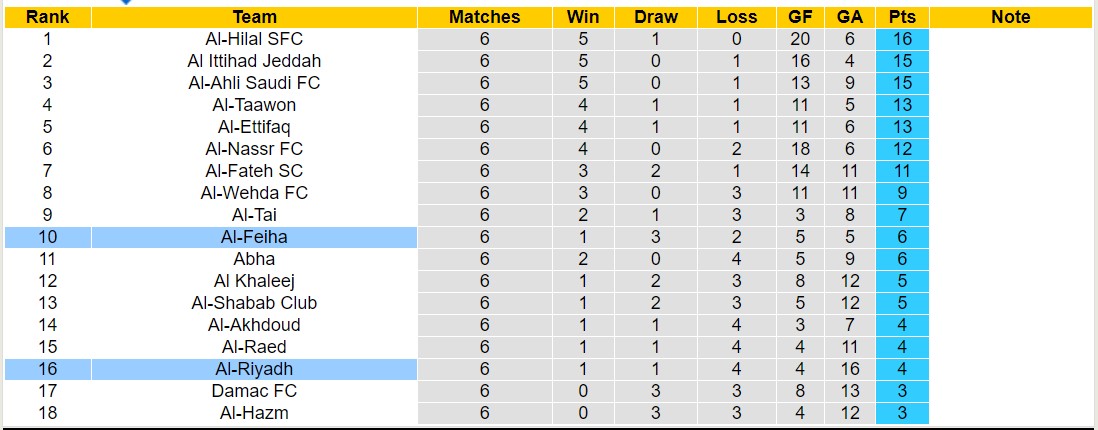Image resolution: width=1098 pixels, height=430 pixels.
Task: Open the Al-Hilal SFC team link
Action: point(254,39)
